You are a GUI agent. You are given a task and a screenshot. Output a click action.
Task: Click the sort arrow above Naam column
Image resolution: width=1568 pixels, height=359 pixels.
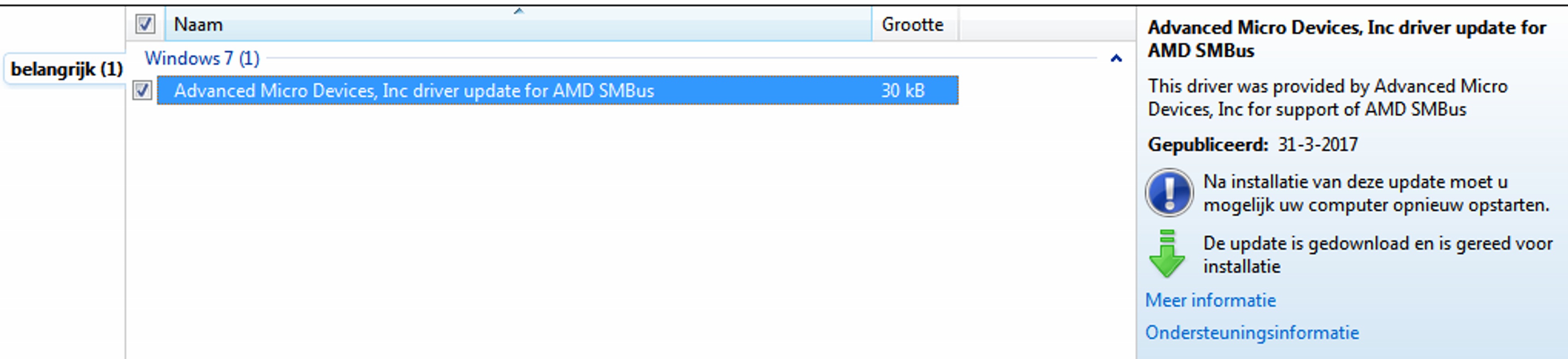pos(518,11)
